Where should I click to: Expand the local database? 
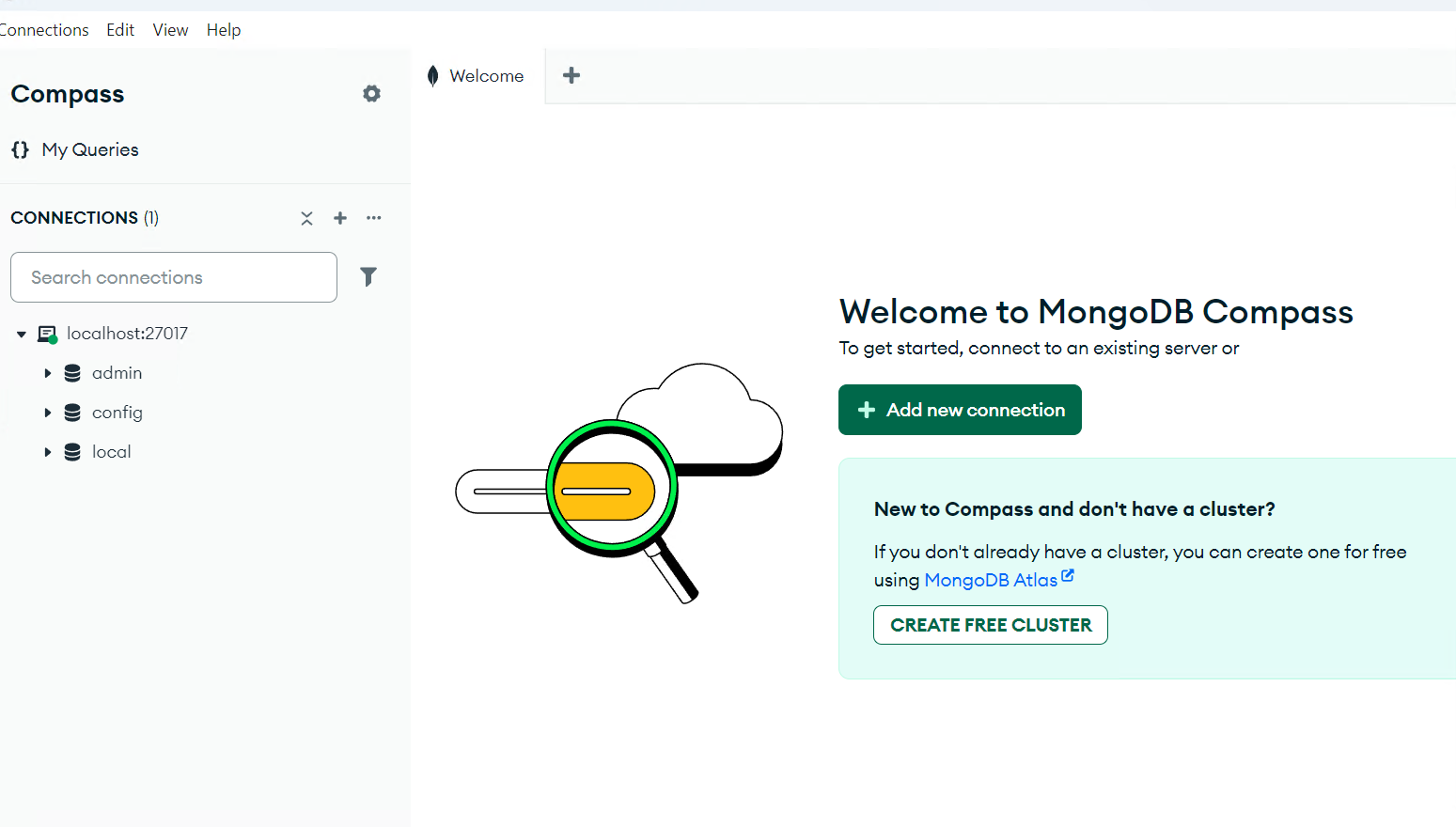[x=49, y=451]
